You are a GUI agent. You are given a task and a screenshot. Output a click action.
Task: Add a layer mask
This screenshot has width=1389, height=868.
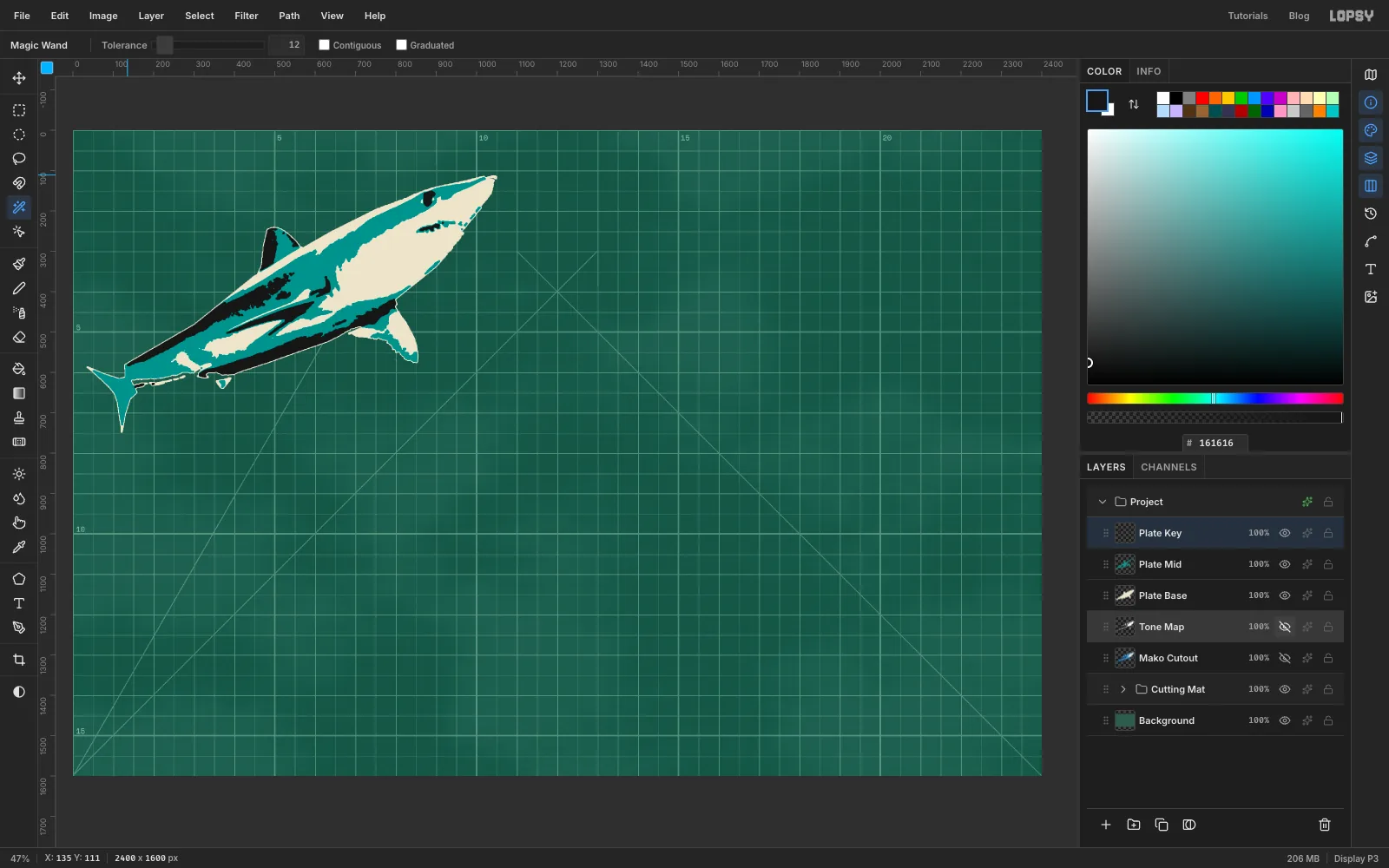click(1189, 825)
